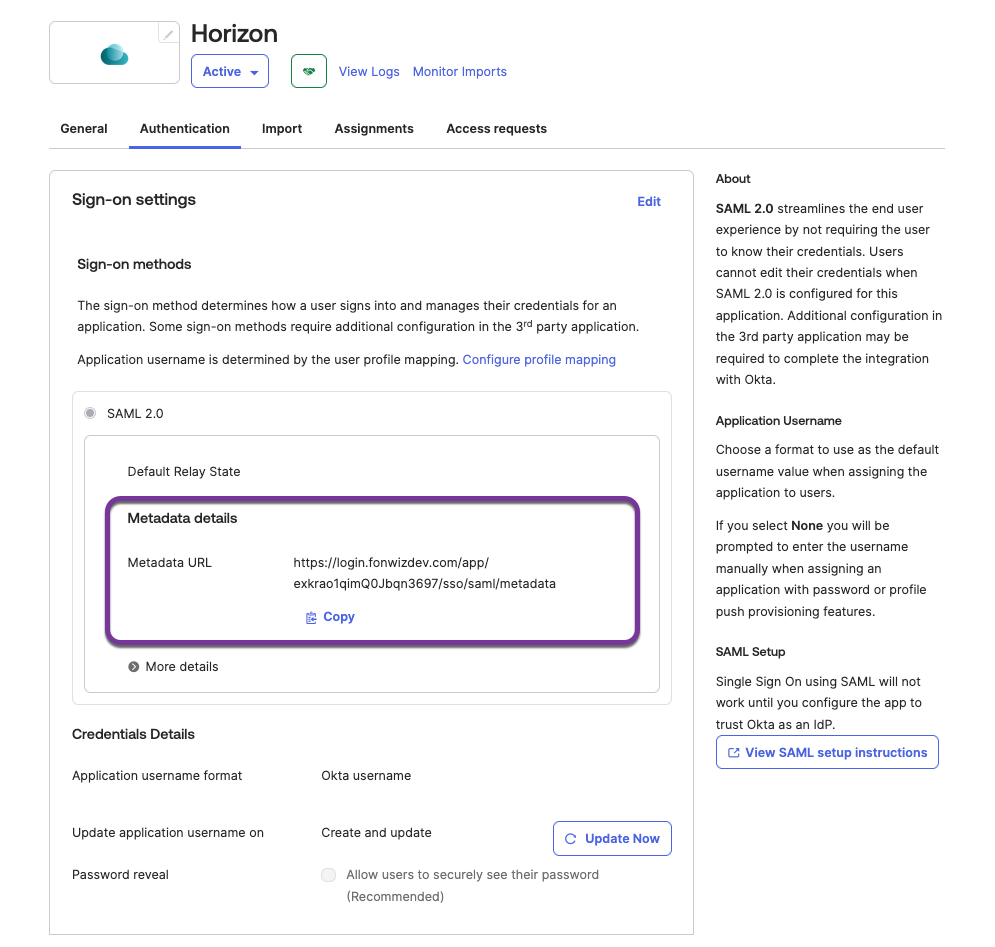Click the Metadata URL text
This screenshot has height=947, width=995.
(424, 573)
